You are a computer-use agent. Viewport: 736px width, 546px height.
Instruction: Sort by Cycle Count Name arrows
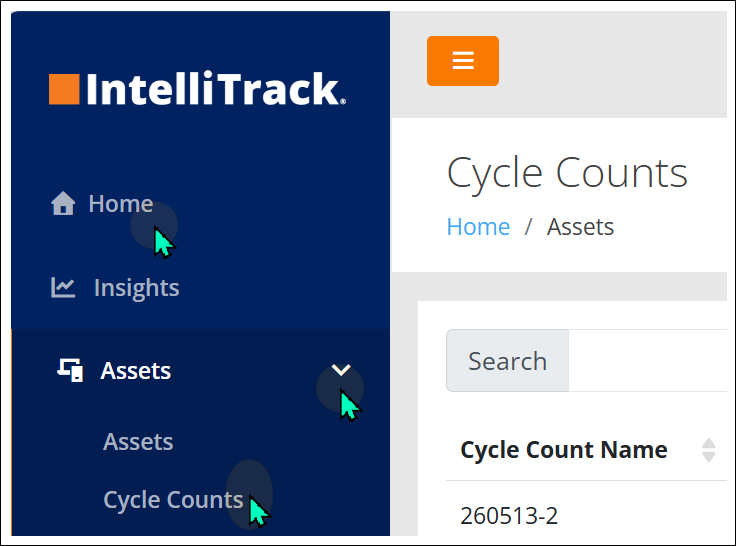click(708, 450)
